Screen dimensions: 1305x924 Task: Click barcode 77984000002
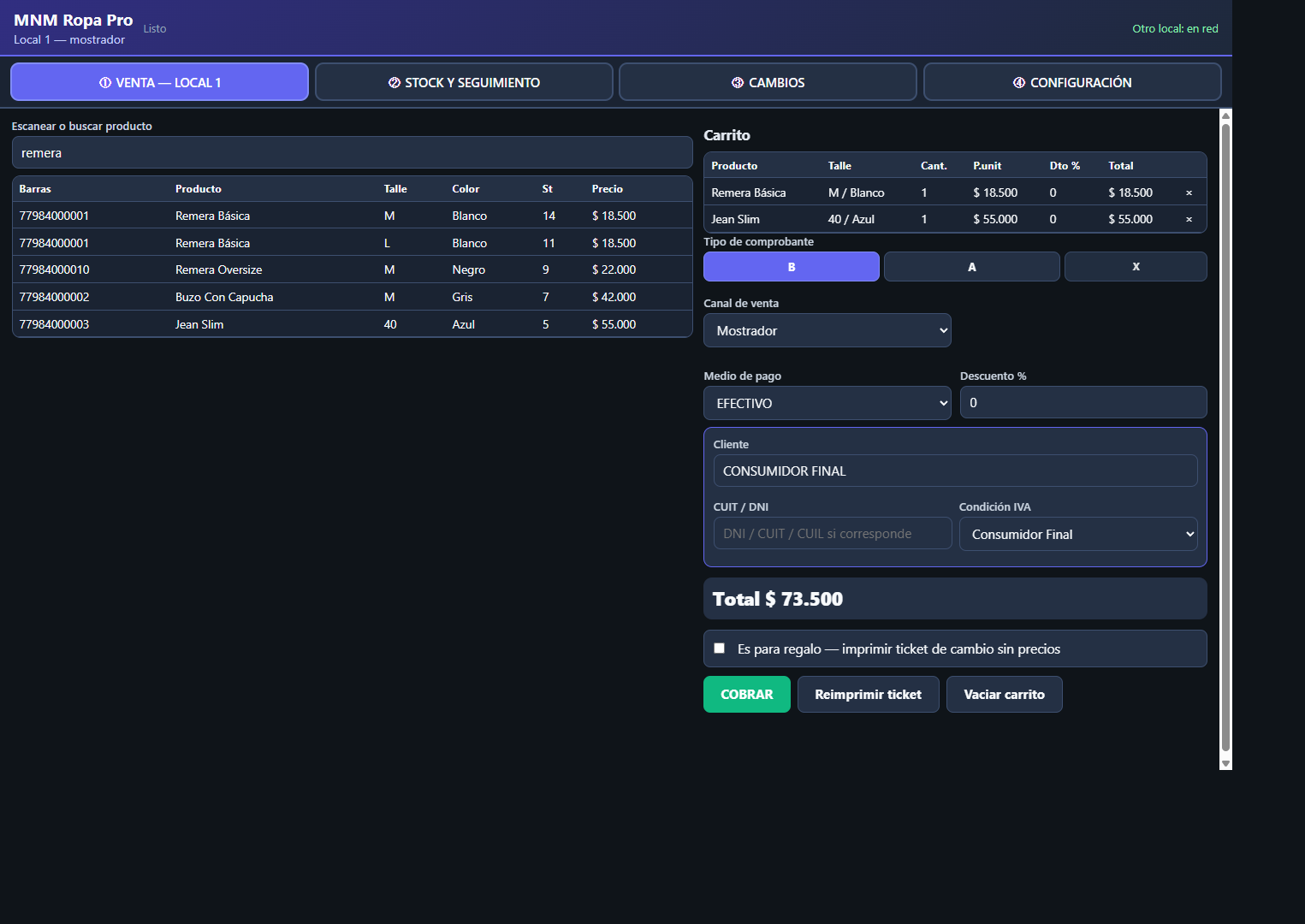coord(54,297)
